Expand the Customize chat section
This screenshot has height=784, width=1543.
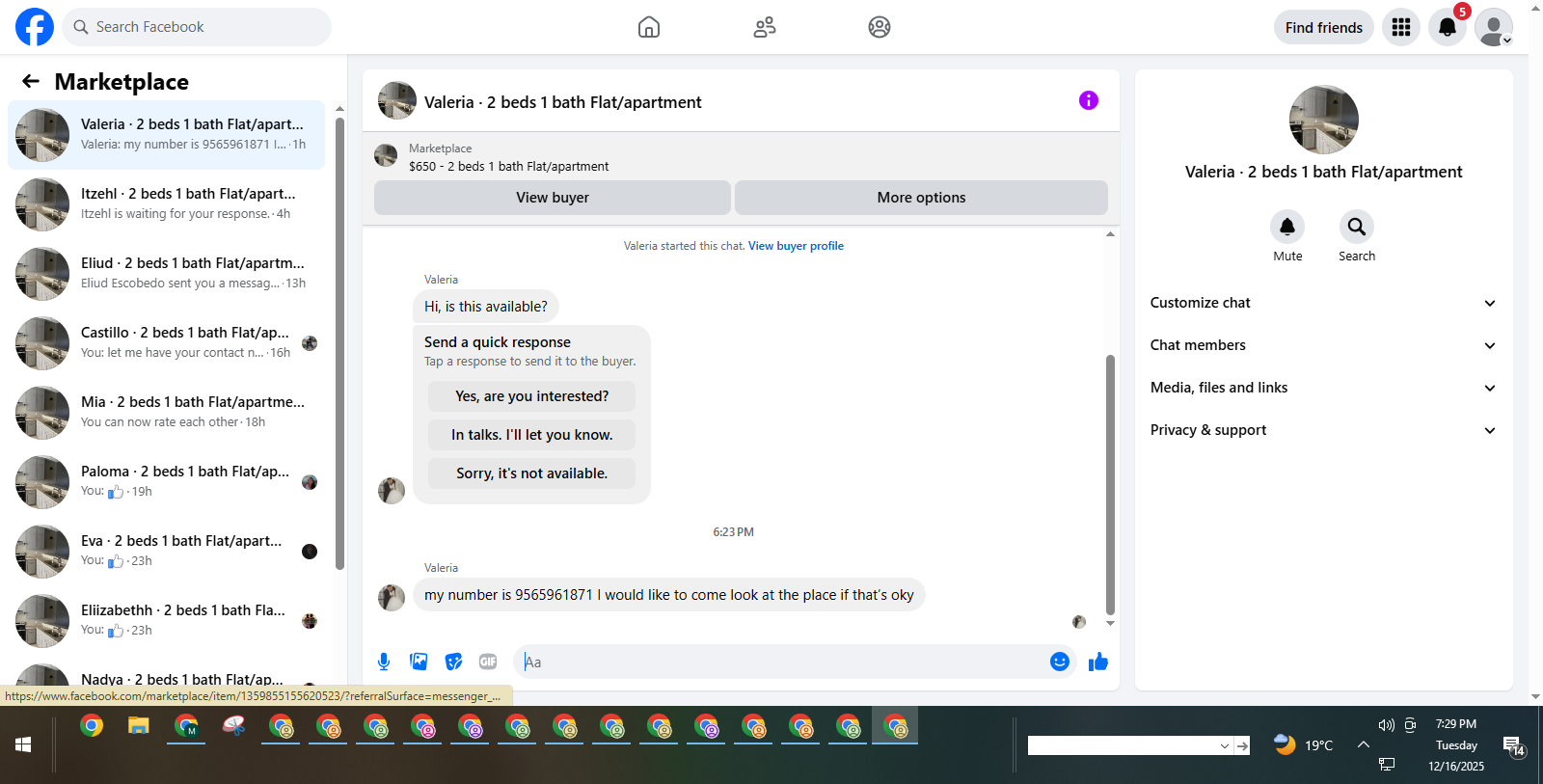coord(1323,303)
